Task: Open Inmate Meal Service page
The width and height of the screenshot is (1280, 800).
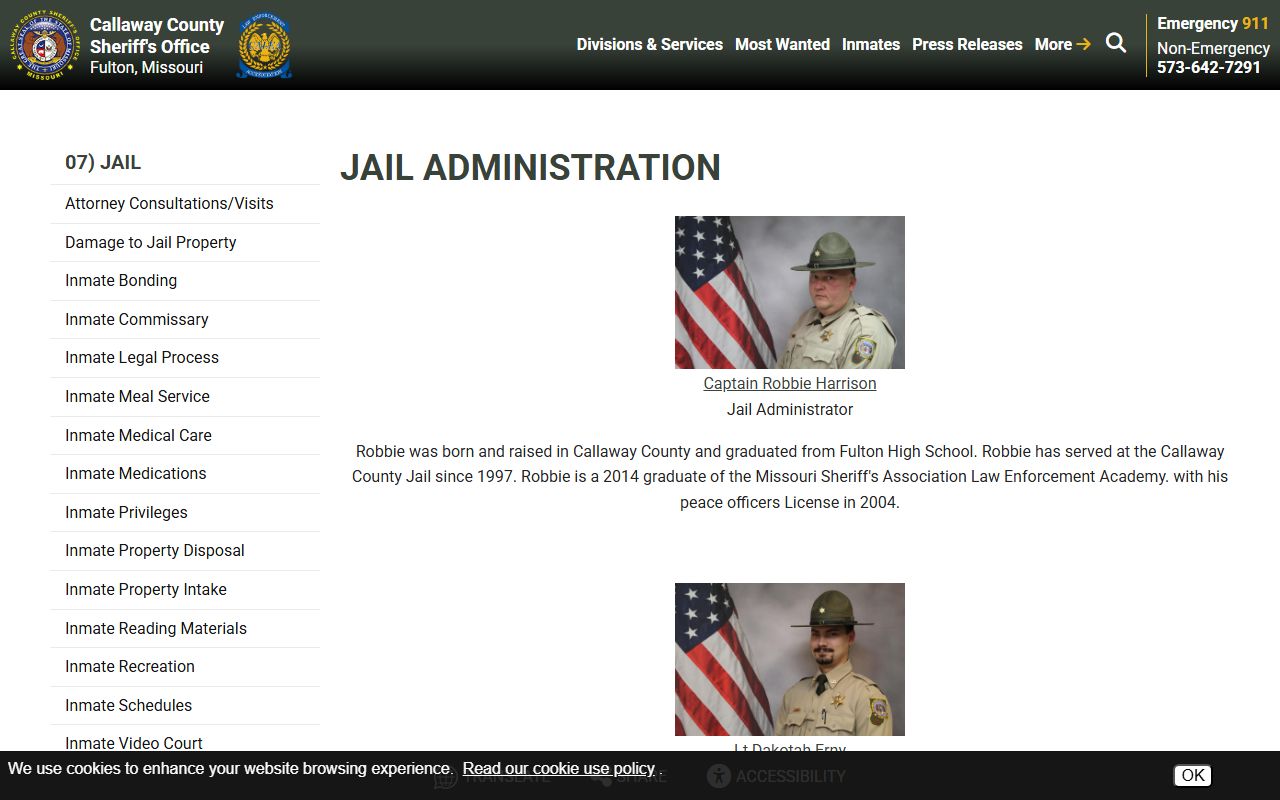Action: coord(185,396)
